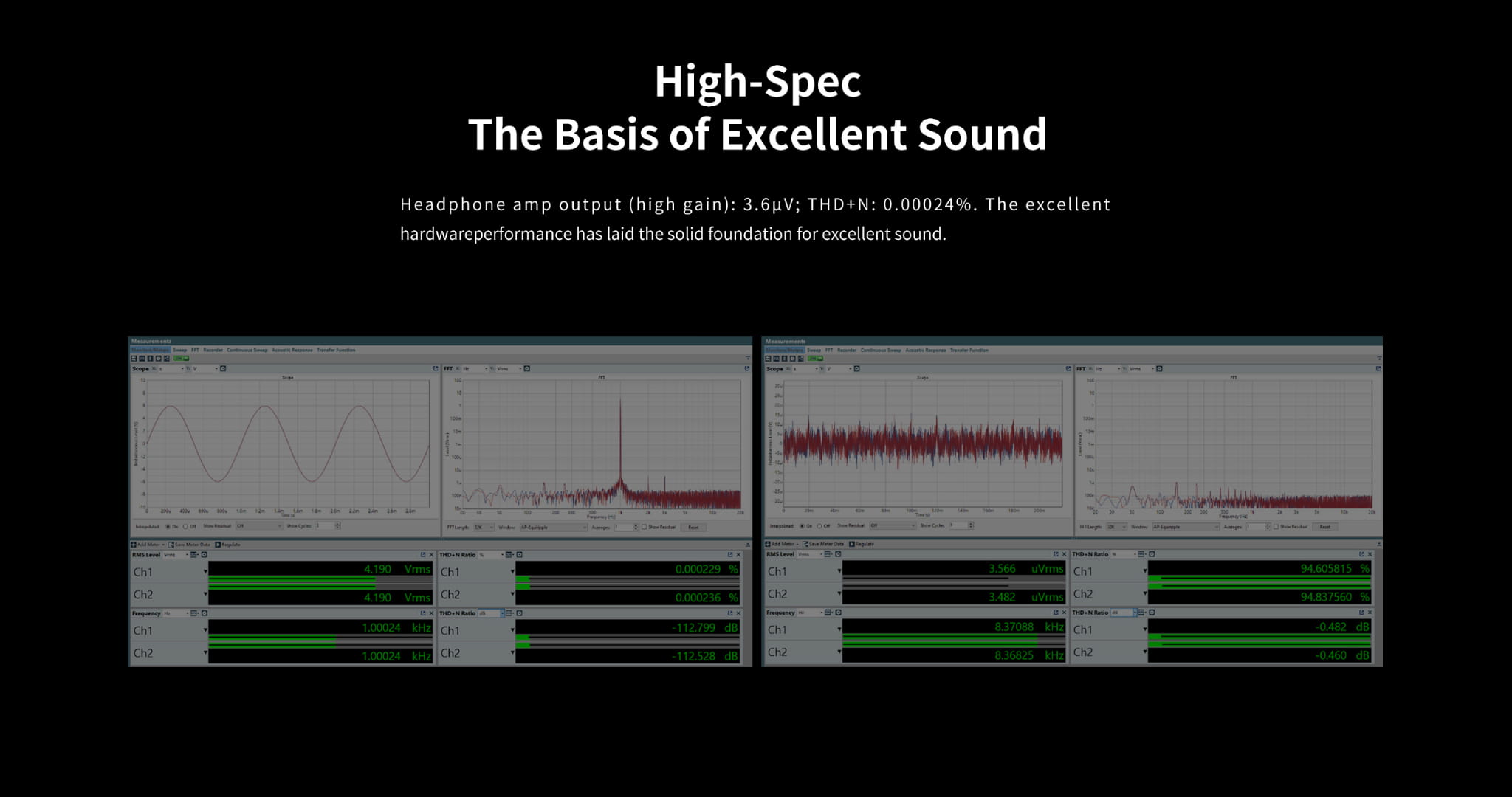The image size is (1512, 797).
Task: Open FFT Window type dropdown in left window
Action: [x=554, y=527]
